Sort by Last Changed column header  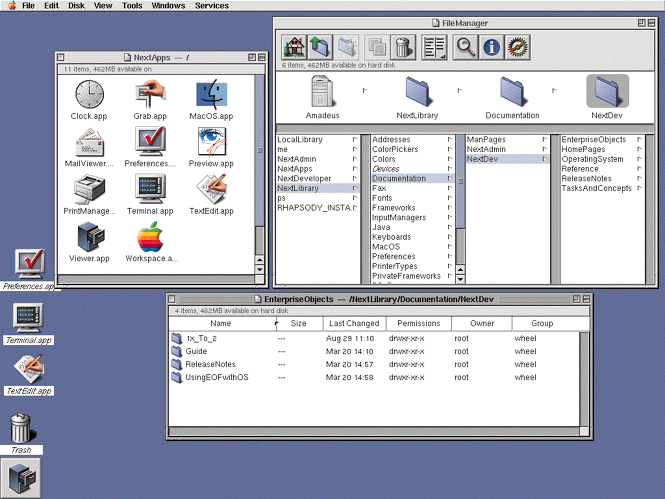coord(354,323)
